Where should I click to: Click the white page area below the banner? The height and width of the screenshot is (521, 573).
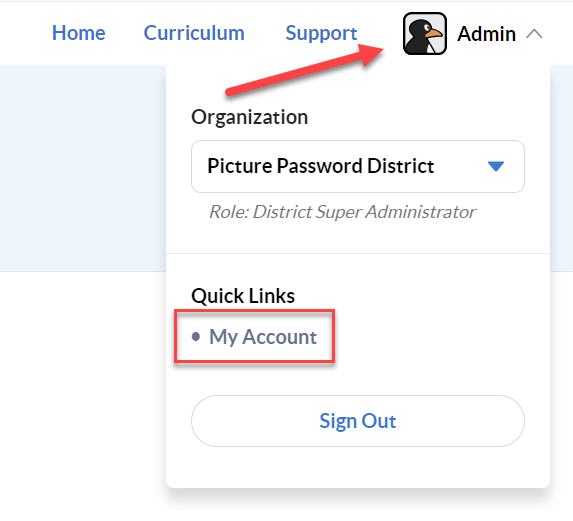click(x=83, y=395)
